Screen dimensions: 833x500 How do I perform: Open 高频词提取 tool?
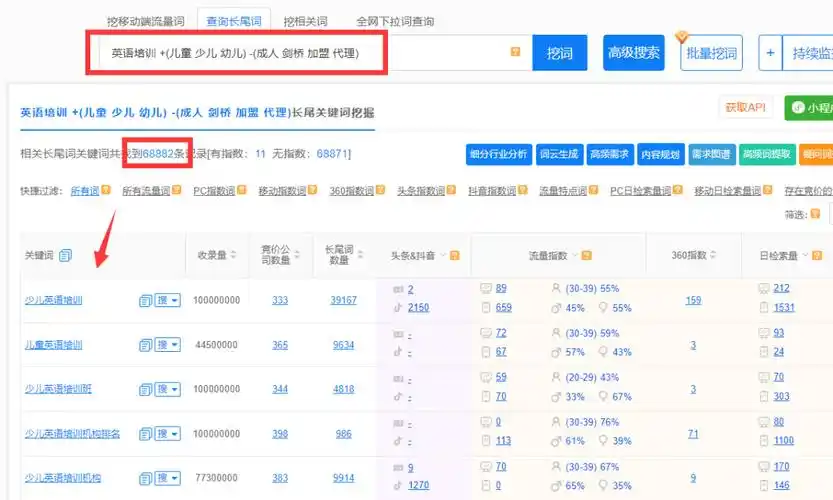pyautogui.click(x=767, y=154)
